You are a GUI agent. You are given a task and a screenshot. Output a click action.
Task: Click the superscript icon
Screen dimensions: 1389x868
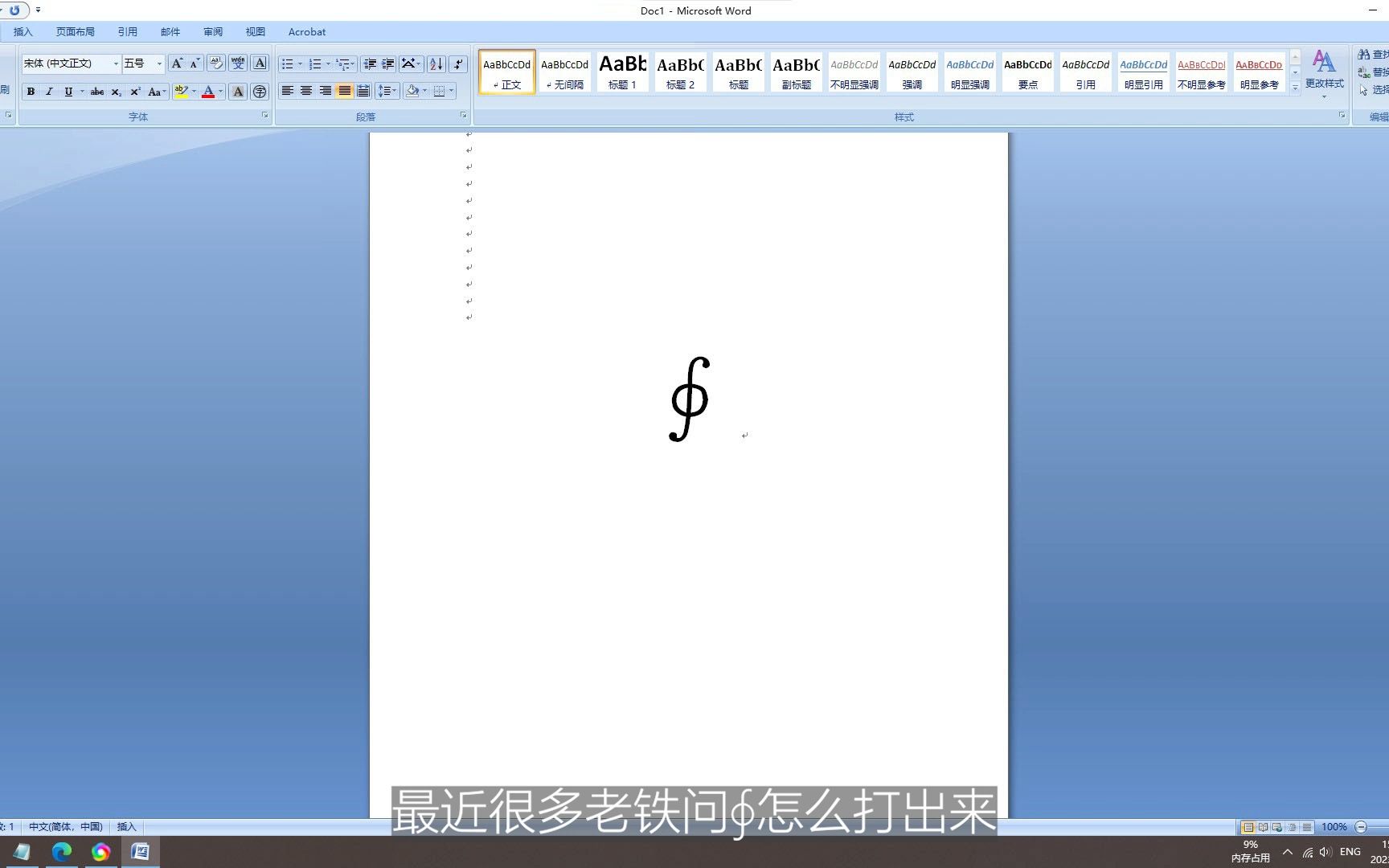click(134, 92)
